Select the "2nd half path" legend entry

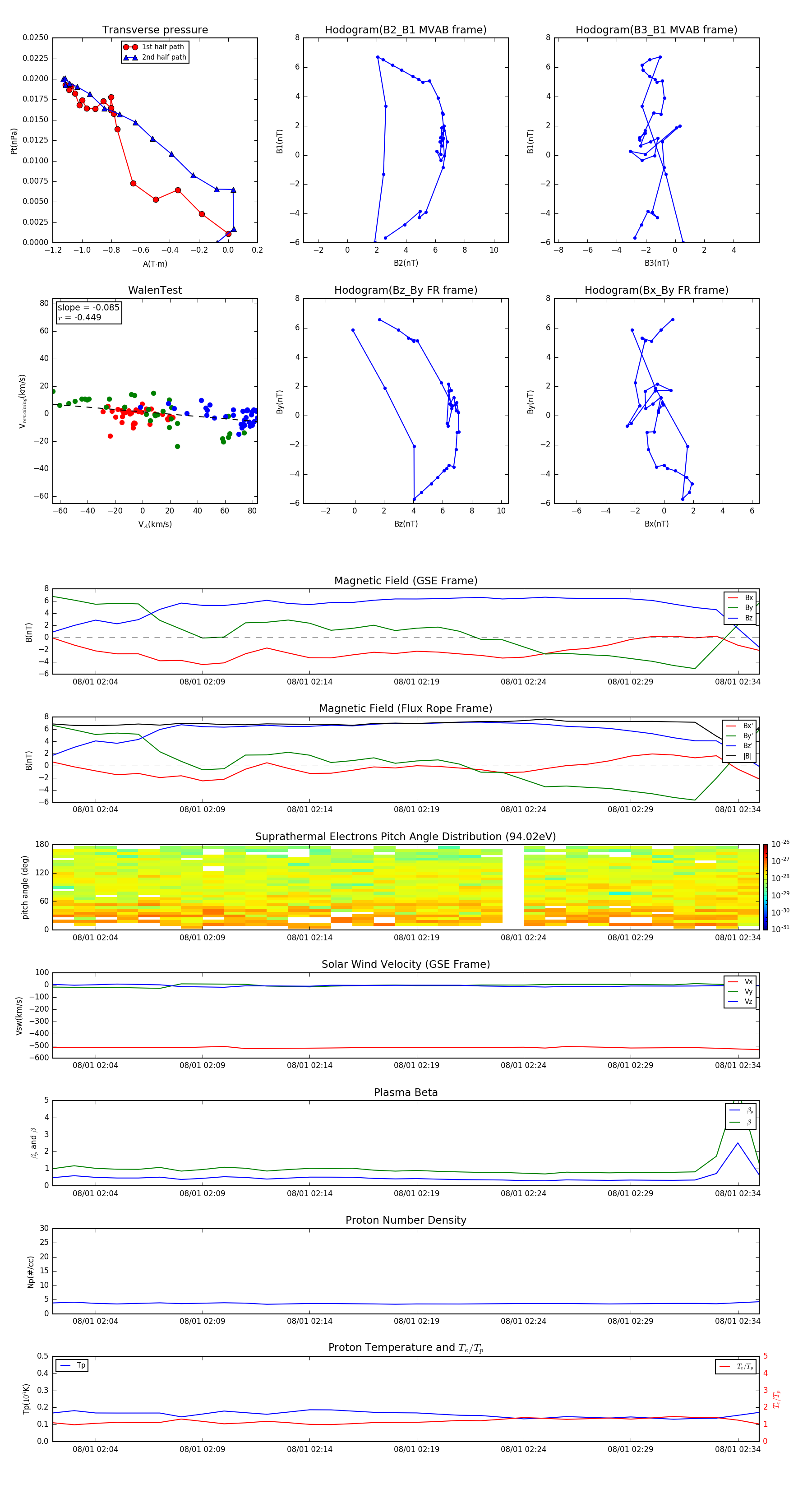154,57
